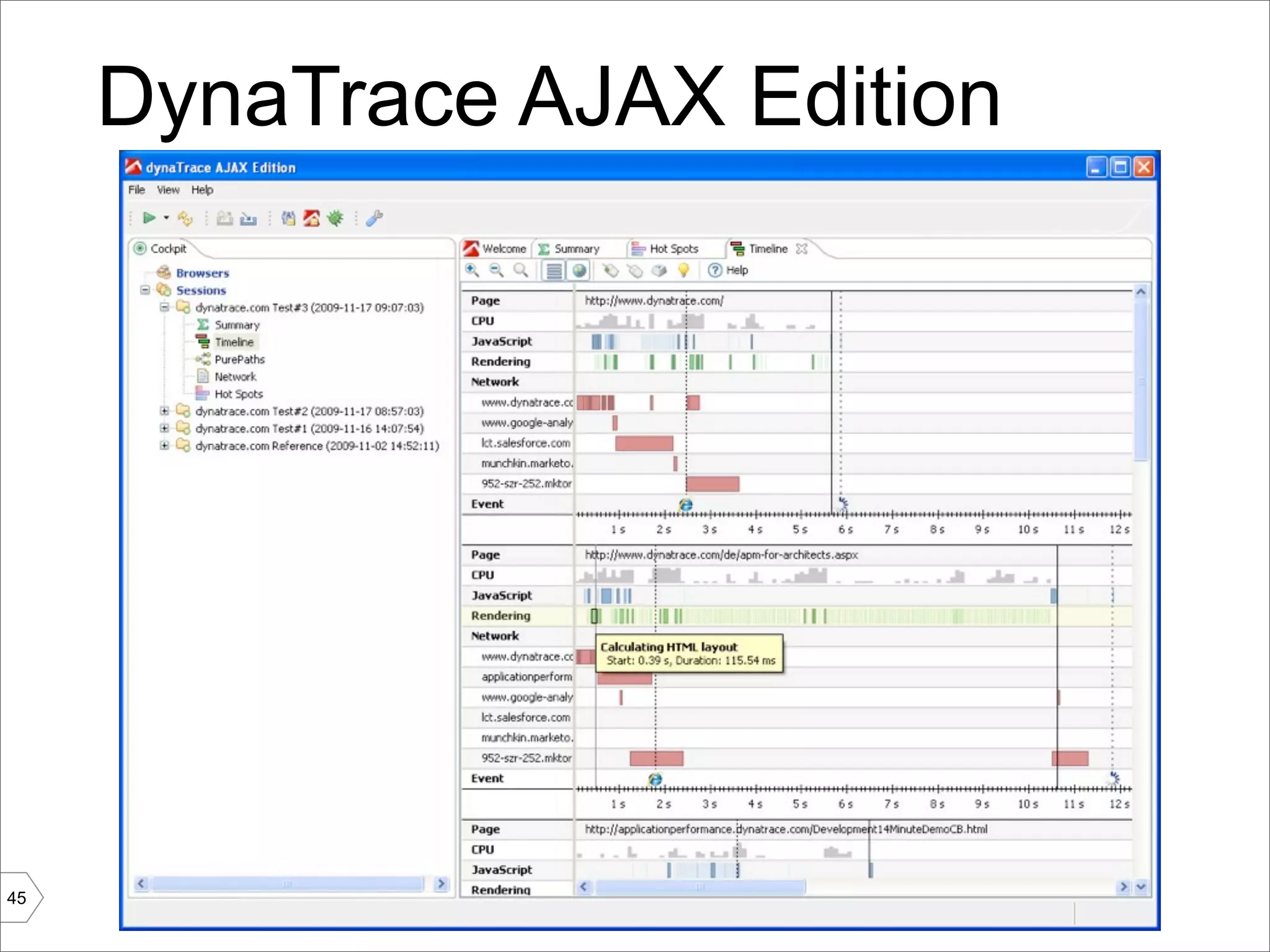Open preferences with the wrench icon
Screen dimensions: 1270x952
(x=375, y=218)
